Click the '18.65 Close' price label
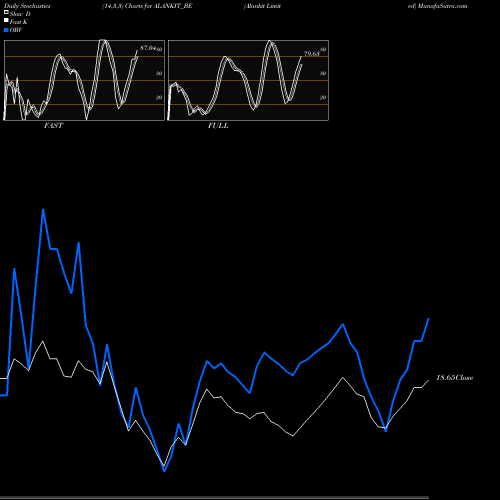The width and height of the screenshot is (500, 500). click(x=455, y=378)
